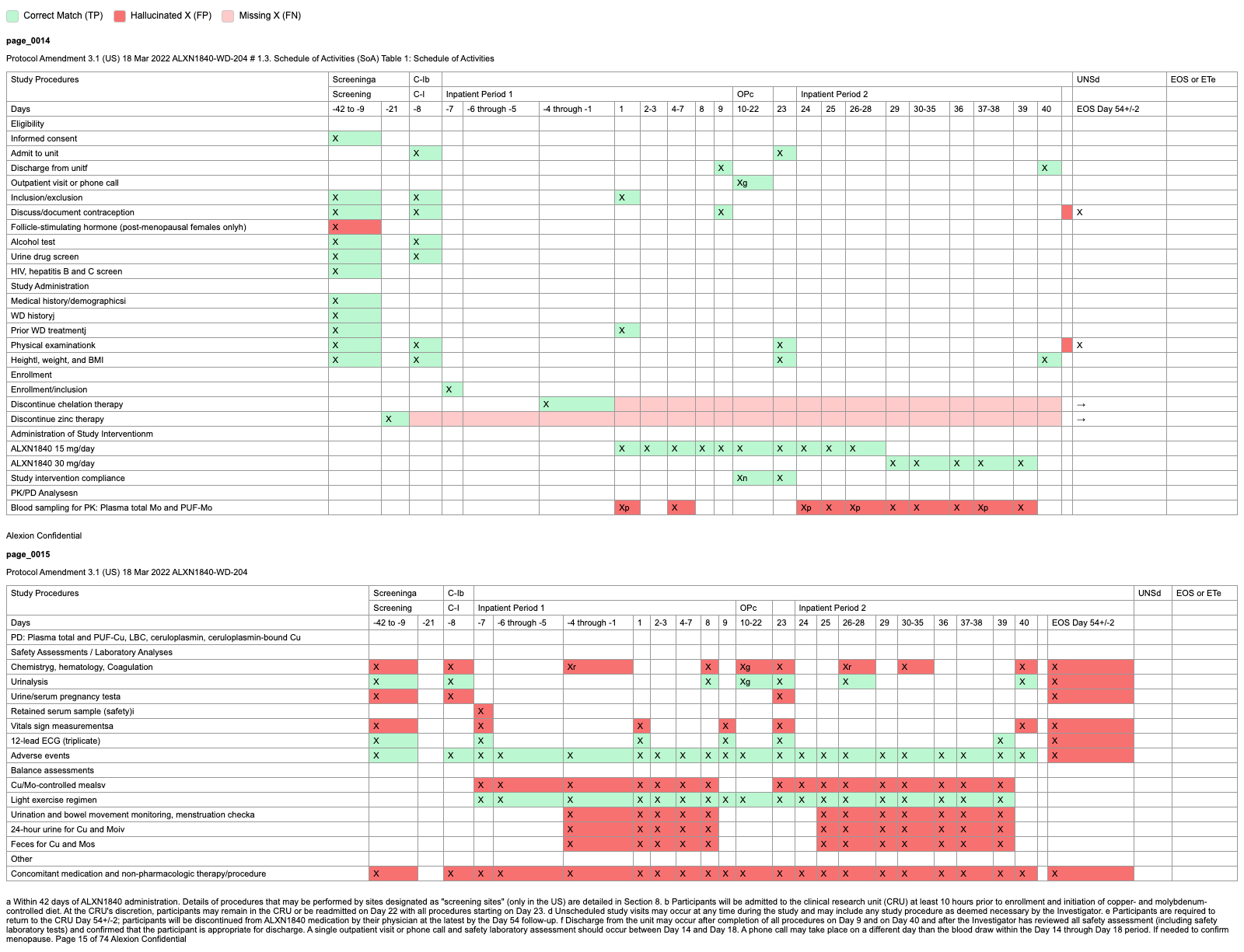Click 'Feces for Cu and Mos' row label
This screenshot has height=952, width=1244.
53,844
